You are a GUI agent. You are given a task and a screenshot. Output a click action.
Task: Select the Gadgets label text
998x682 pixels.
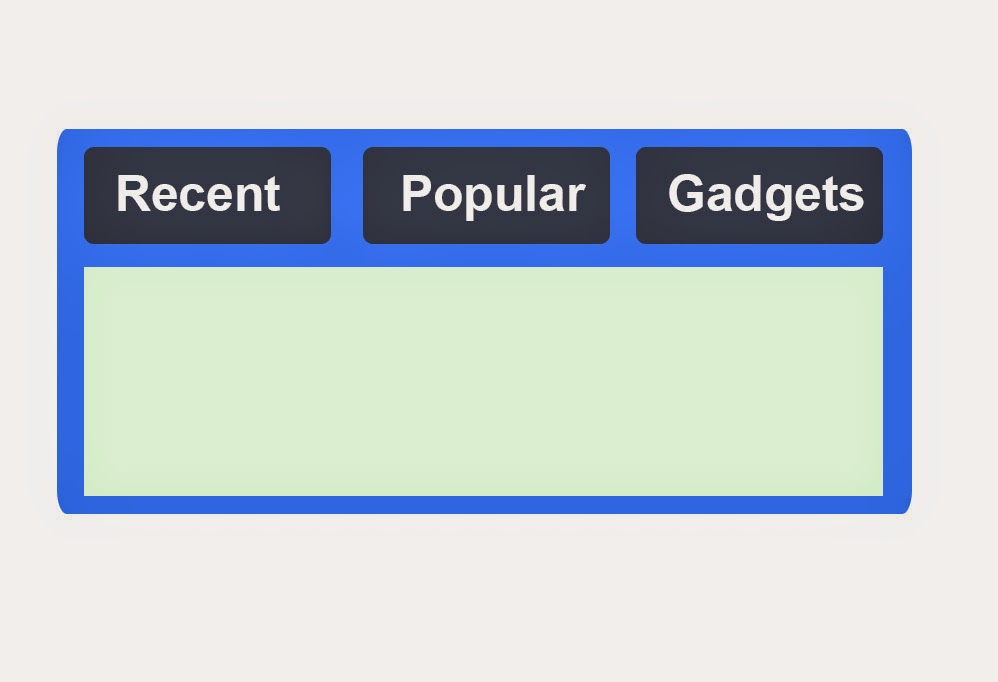point(766,194)
